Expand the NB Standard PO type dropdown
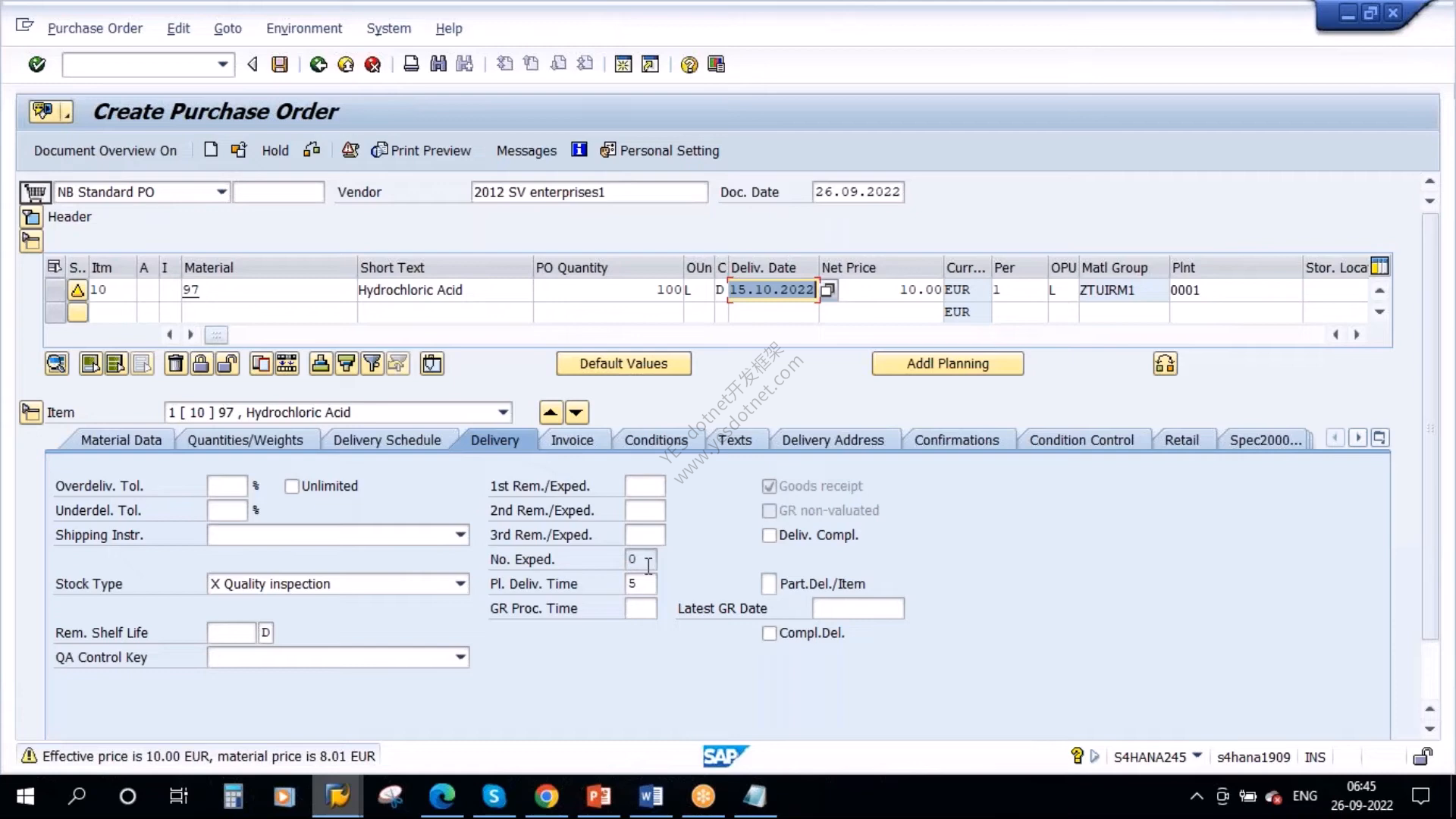Image resolution: width=1456 pixels, height=819 pixels. (x=221, y=192)
